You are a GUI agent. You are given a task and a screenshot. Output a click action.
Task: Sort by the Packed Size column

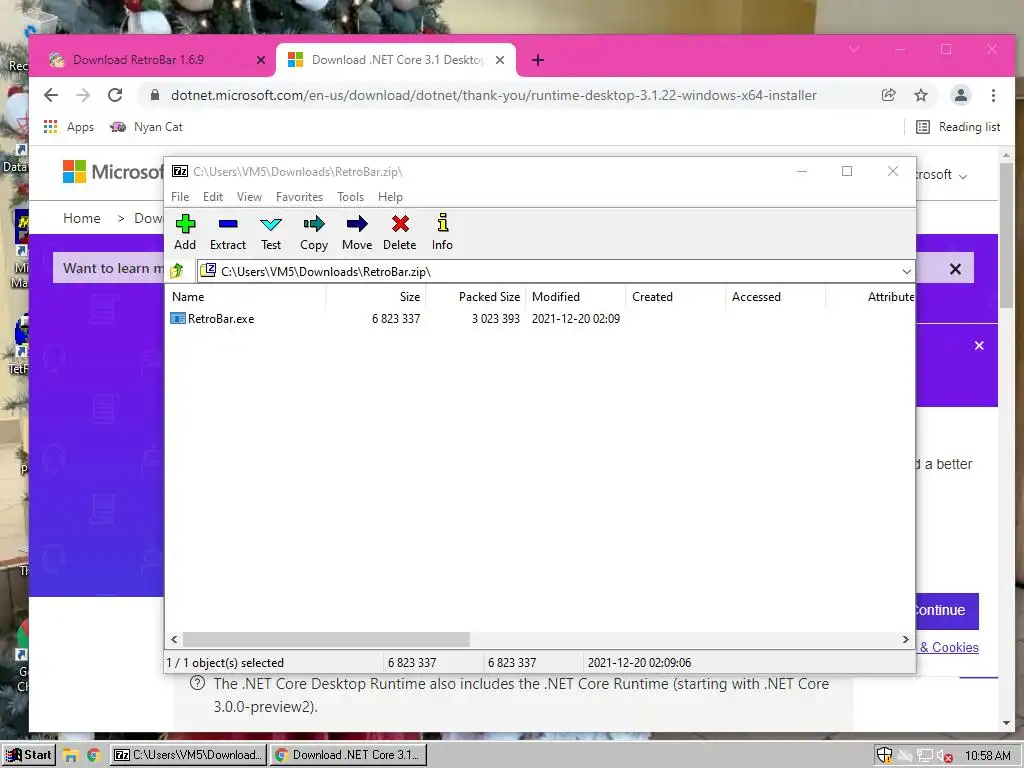476,296
